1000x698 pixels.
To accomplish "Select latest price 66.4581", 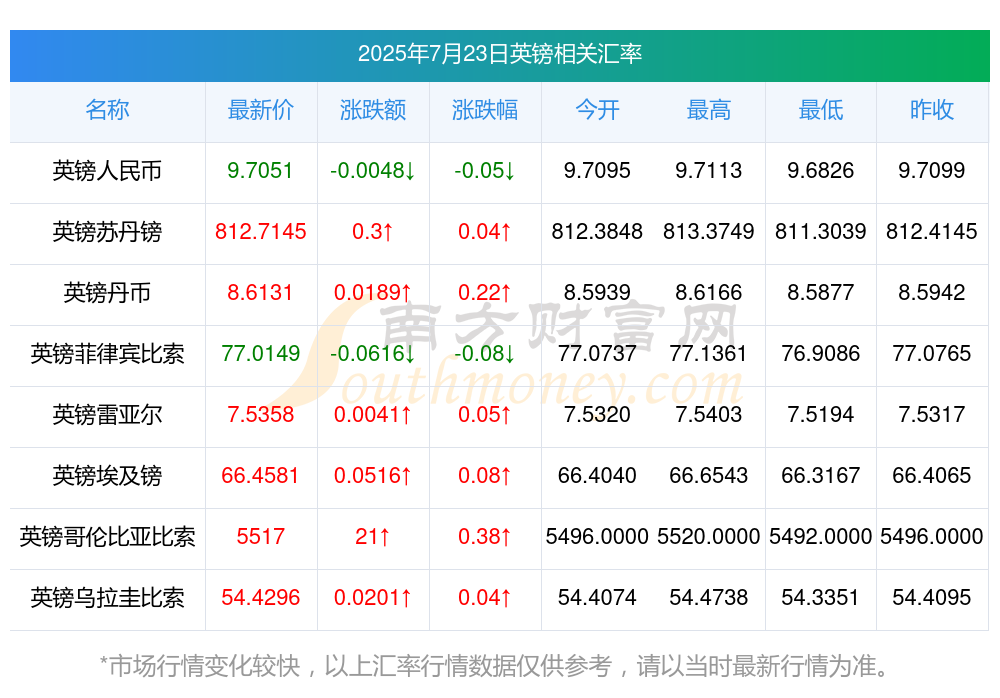I will click(260, 475).
